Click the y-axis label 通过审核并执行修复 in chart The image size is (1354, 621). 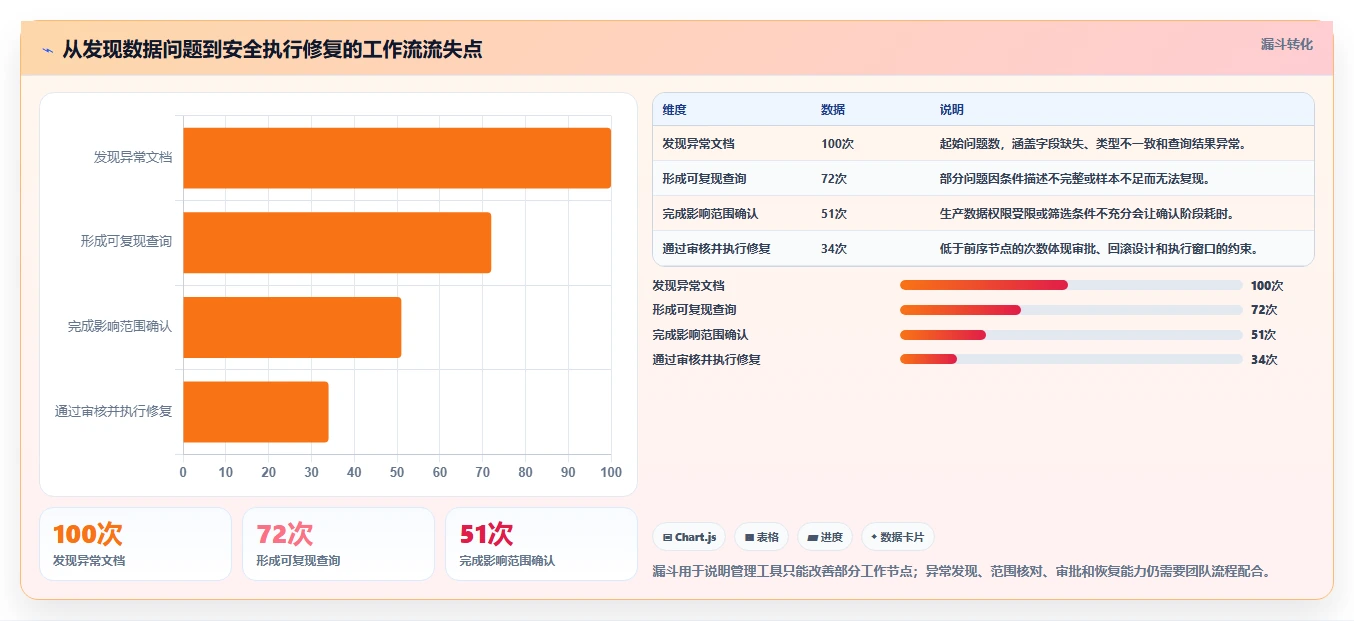click(x=114, y=411)
